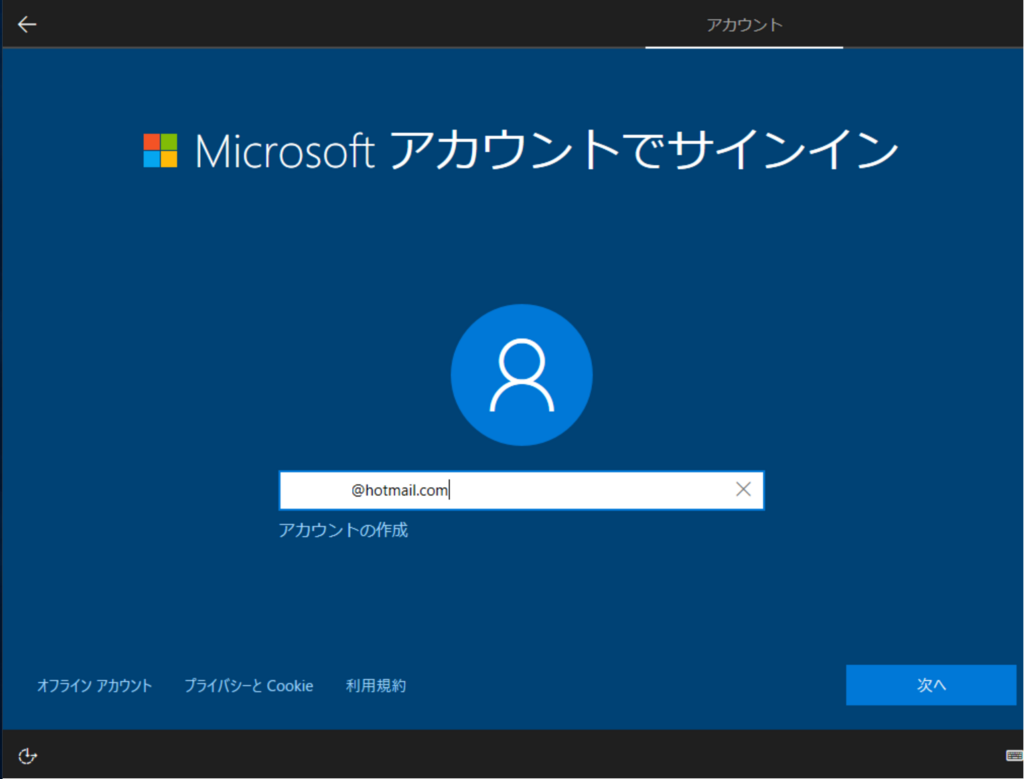The height and width of the screenshot is (779, 1024).
Task: Open the 利用規約 link
Action: click(376, 686)
